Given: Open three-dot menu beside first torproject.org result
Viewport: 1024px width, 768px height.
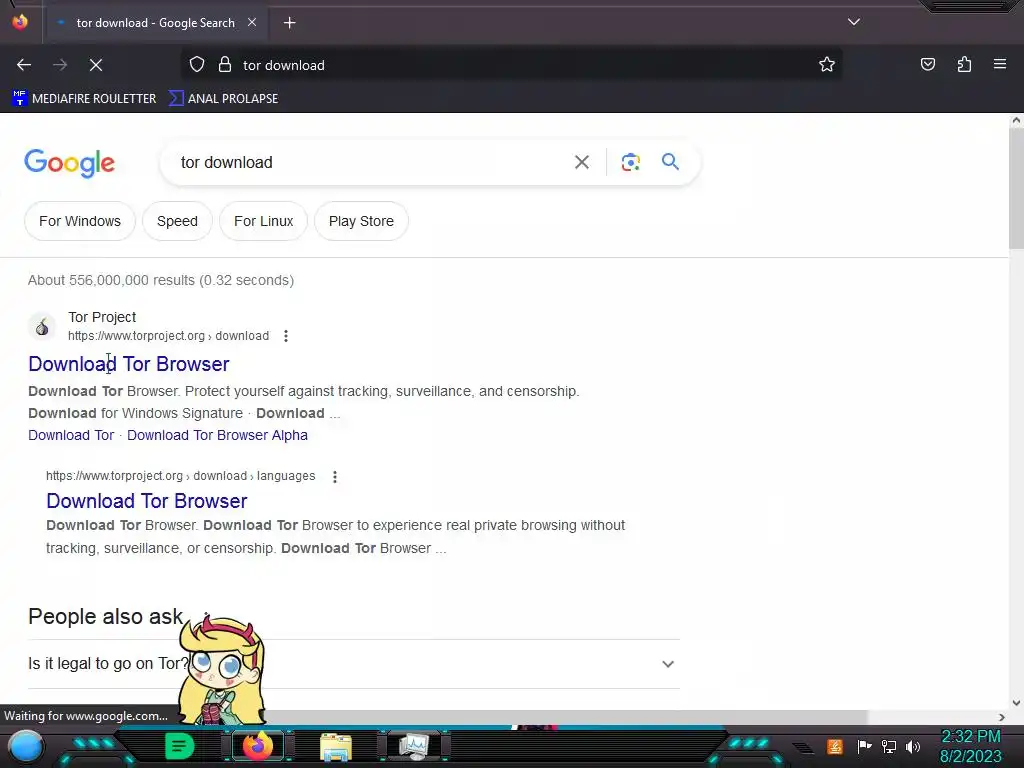Looking at the screenshot, I should pos(285,336).
